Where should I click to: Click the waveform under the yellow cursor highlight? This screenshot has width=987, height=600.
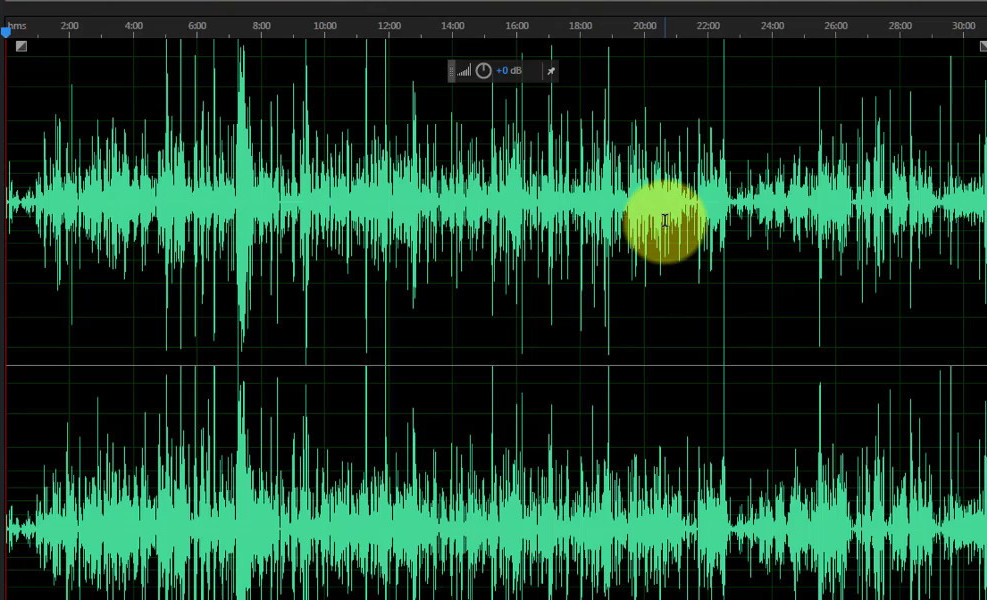[x=665, y=221]
